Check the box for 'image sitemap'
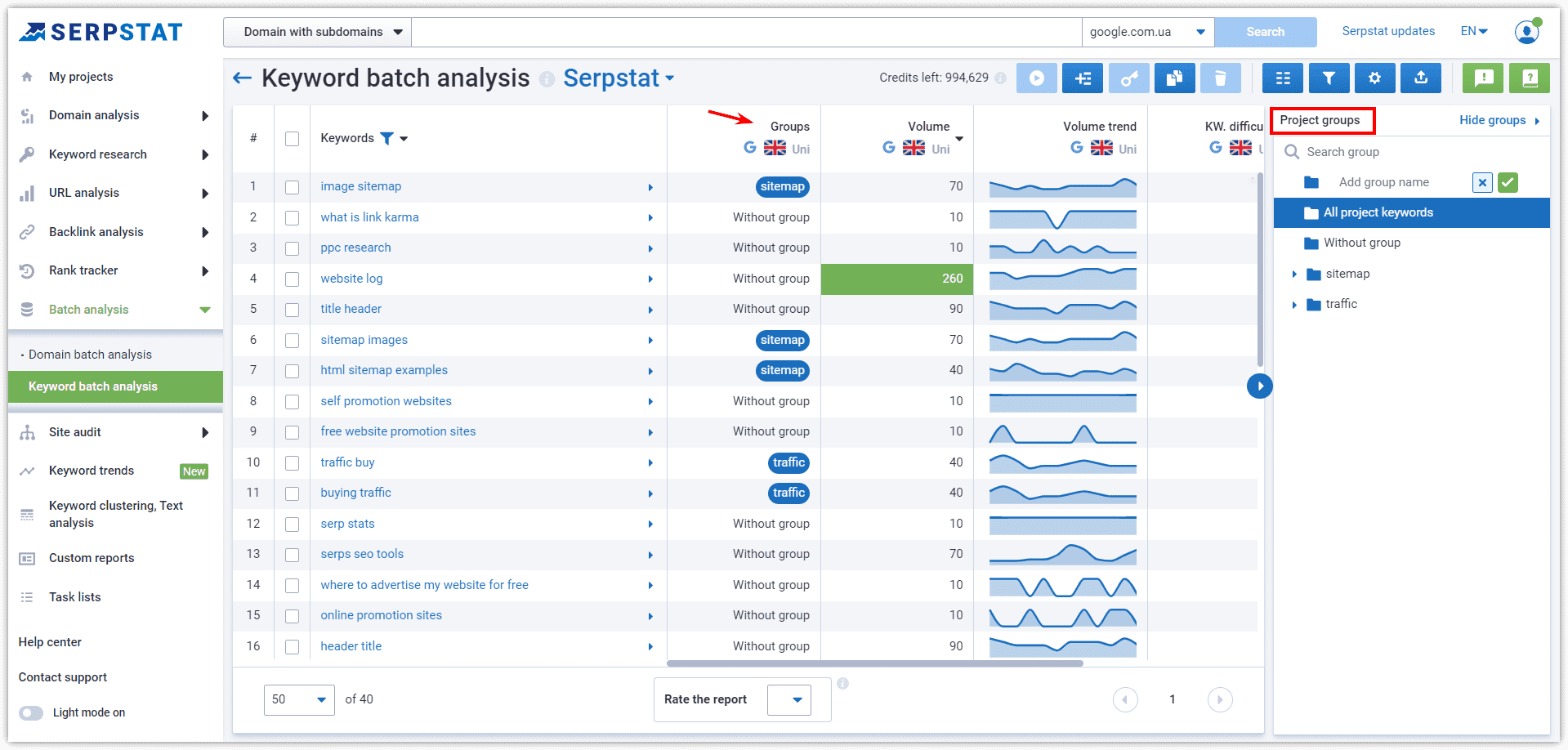The image size is (1568, 750). (292, 187)
